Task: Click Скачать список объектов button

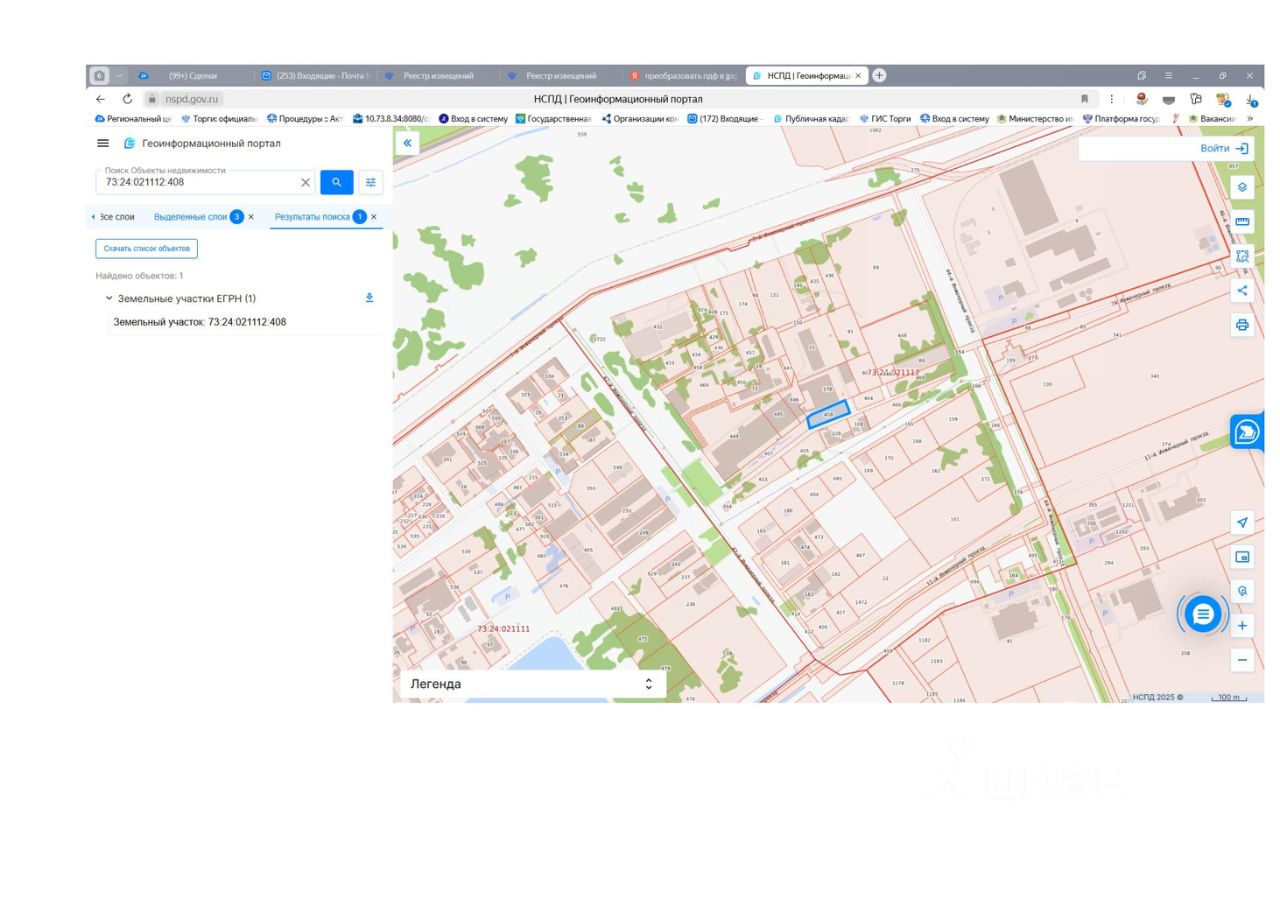Action: (x=147, y=248)
